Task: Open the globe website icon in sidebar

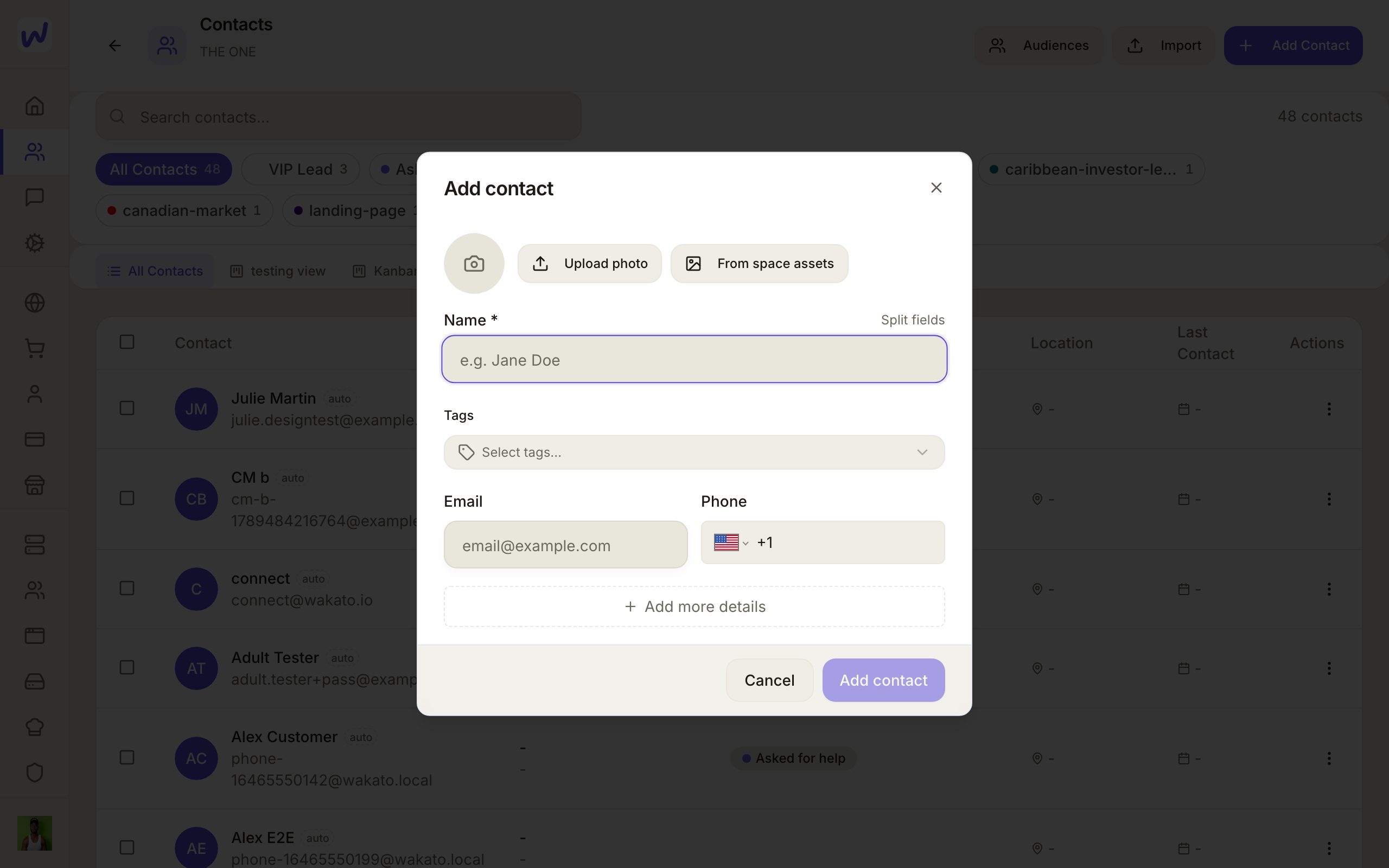Action: tap(34, 303)
